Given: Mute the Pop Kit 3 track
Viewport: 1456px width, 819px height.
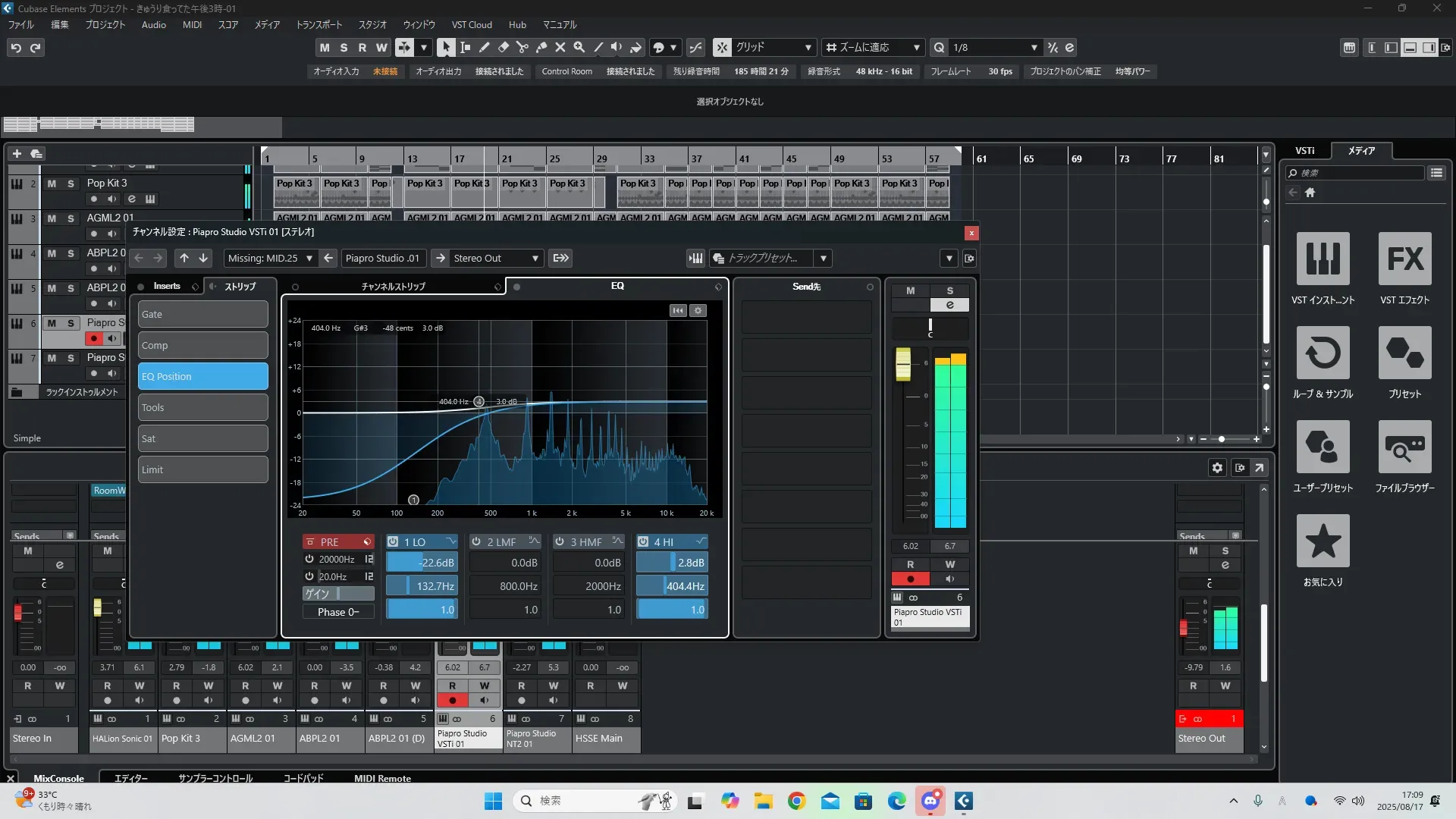Looking at the screenshot, I should (x=52, y=184).
